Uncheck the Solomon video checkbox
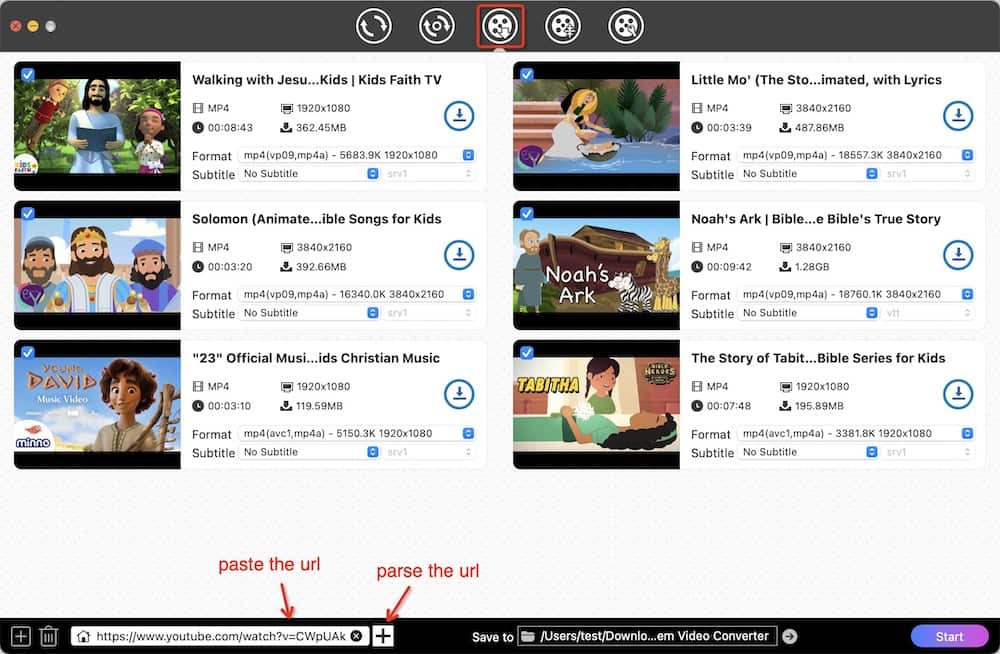The height and width of the screenshot is (654, 1000). (27, 213)
